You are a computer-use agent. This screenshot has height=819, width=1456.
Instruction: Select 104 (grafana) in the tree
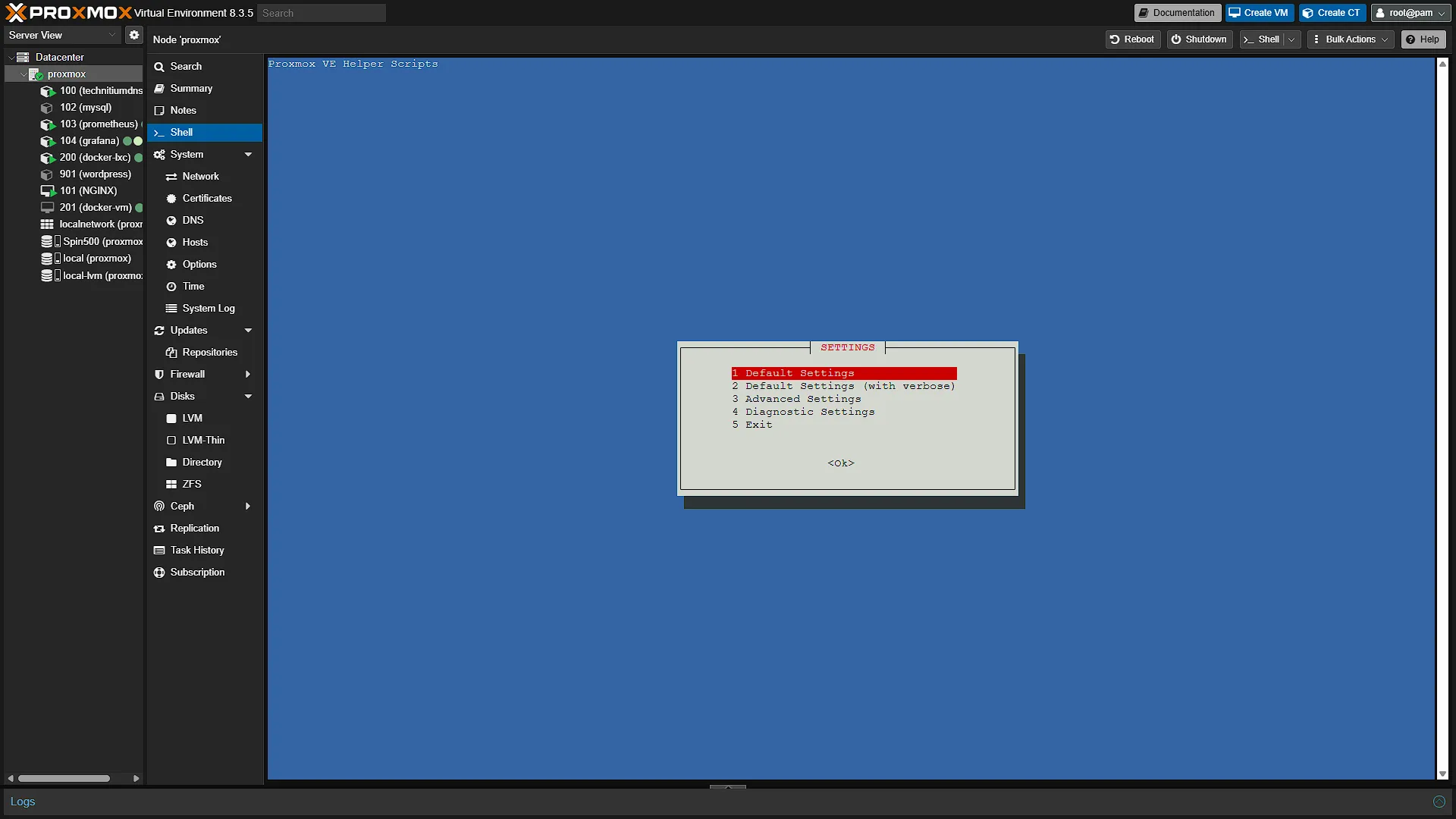(89, 141)
